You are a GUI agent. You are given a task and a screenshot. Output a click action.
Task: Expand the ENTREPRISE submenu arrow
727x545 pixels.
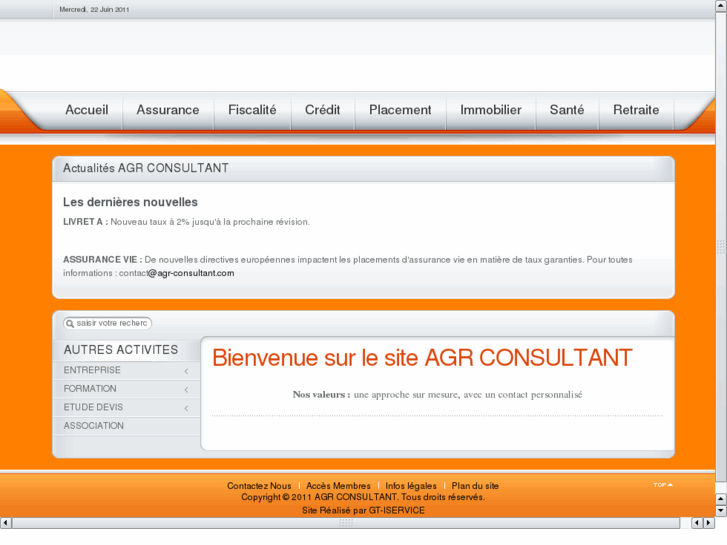click(186, 371)
